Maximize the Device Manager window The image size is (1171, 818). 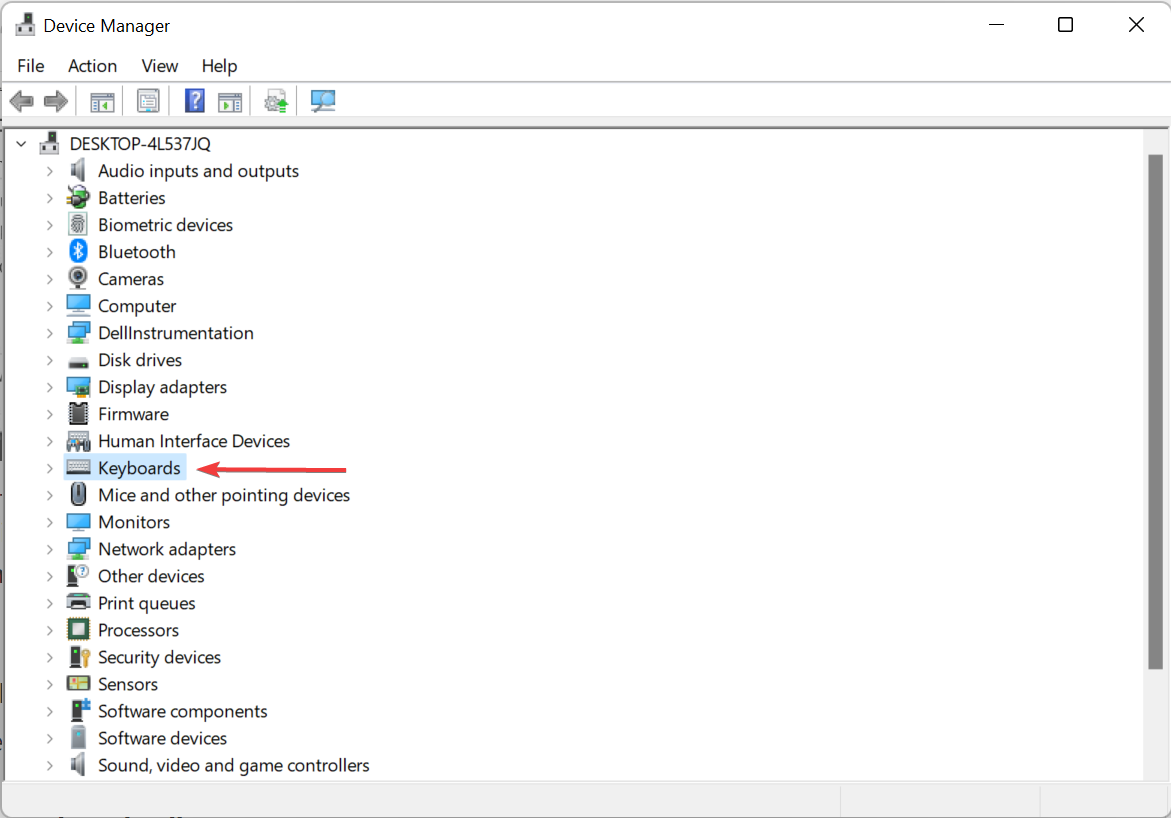[1066, 25]
